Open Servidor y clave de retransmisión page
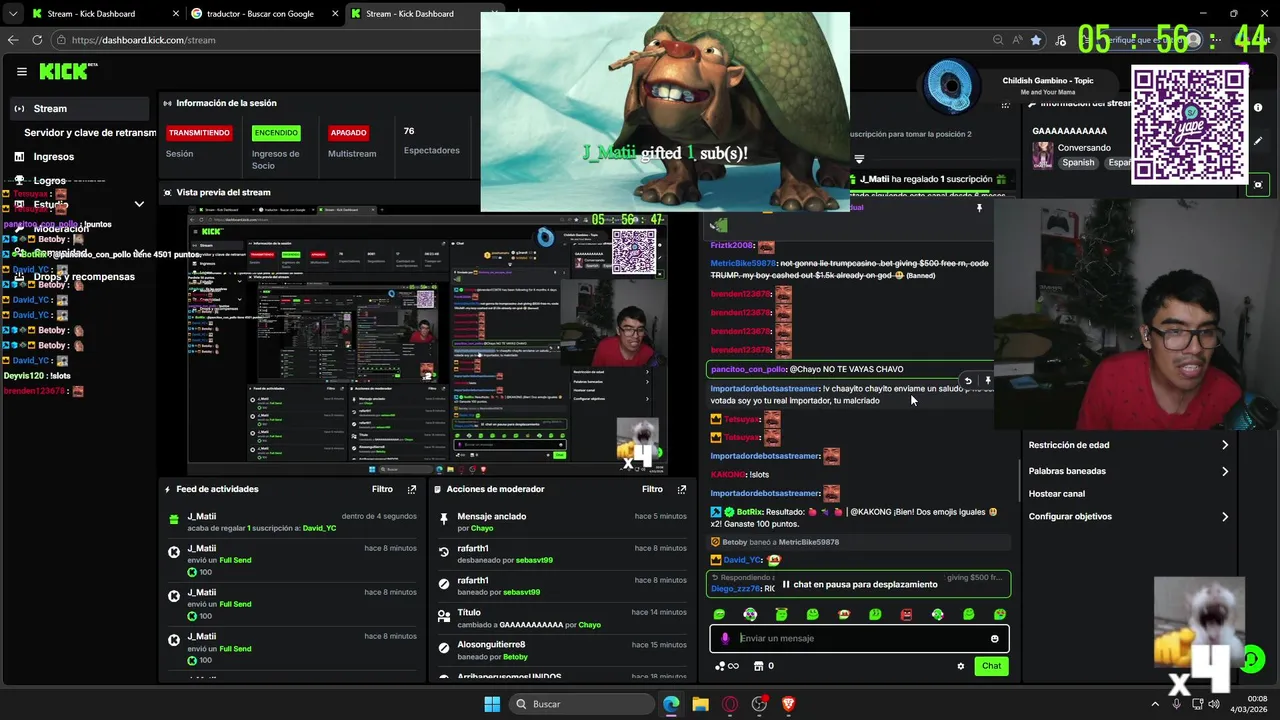1280x720 pixels. pos(90,133)
